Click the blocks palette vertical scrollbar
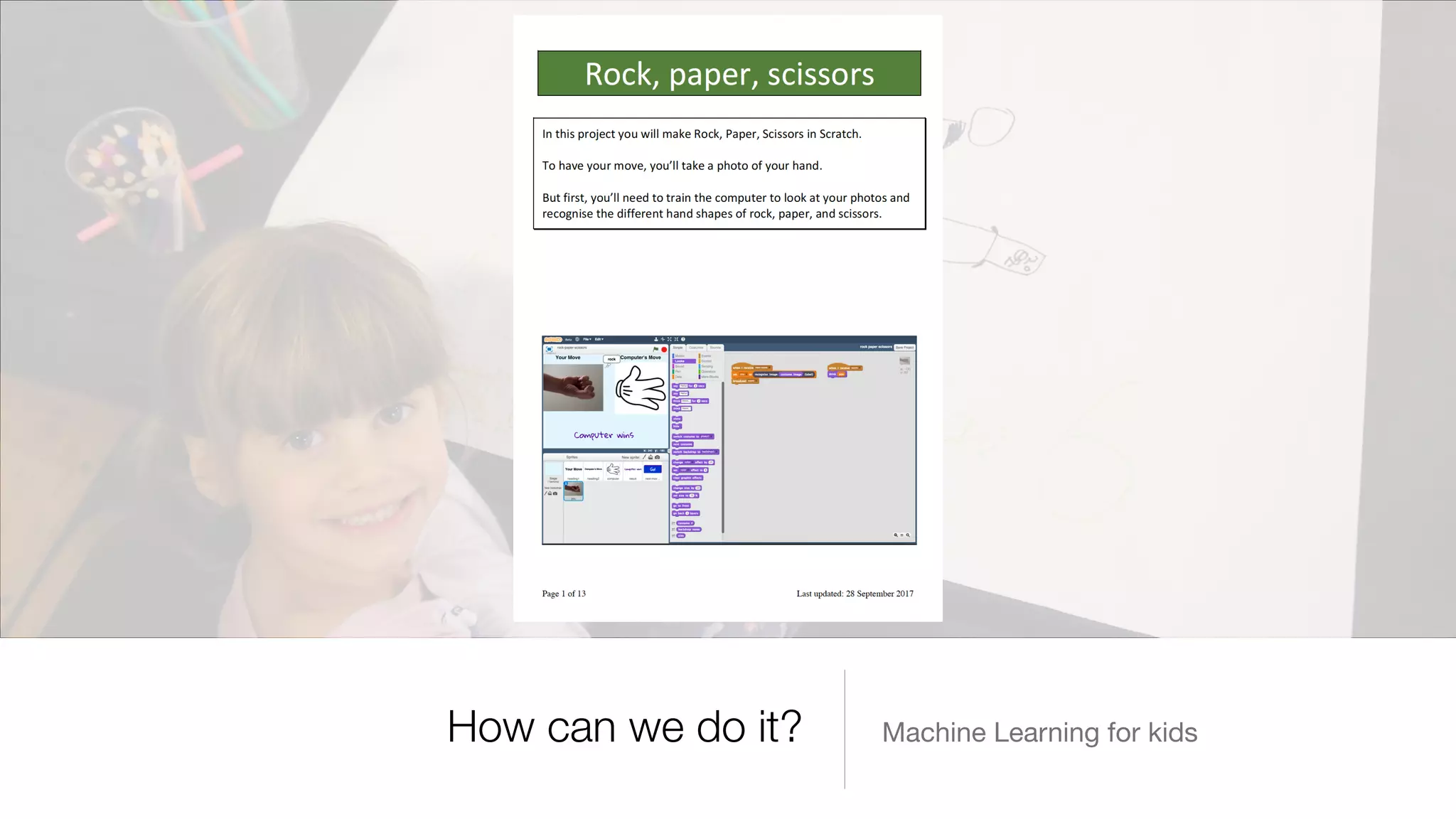 coord(723,457)
